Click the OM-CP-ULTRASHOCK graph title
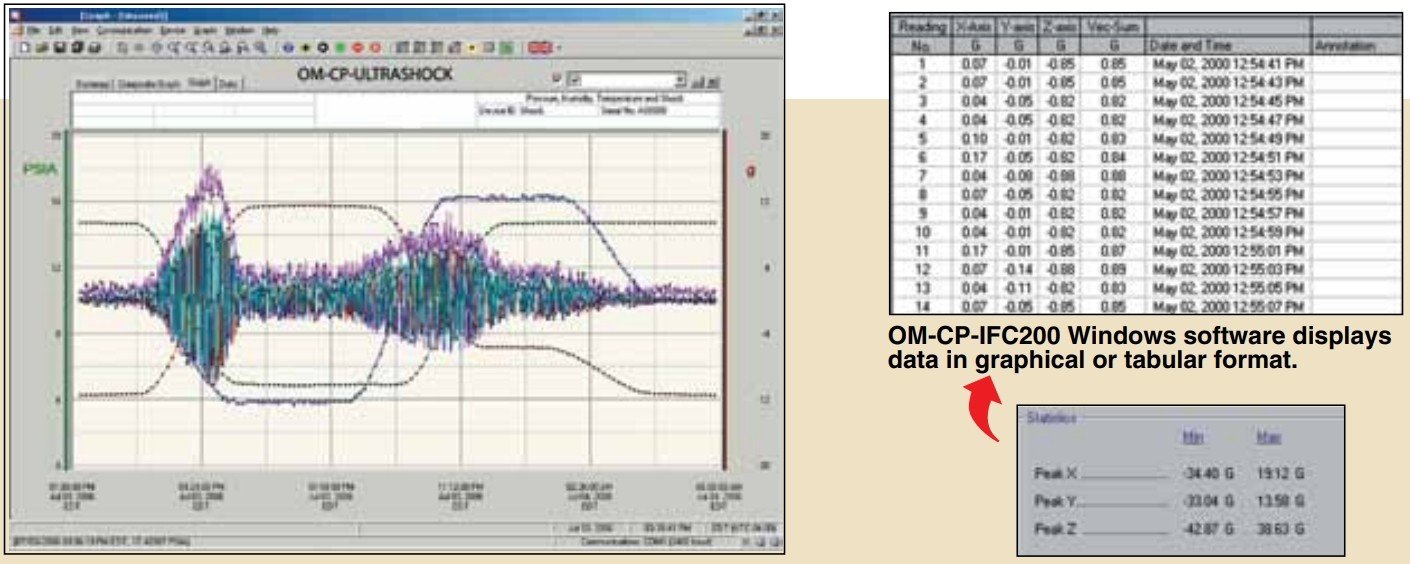Screen dimensions: 1410x564 click(374, 74)
